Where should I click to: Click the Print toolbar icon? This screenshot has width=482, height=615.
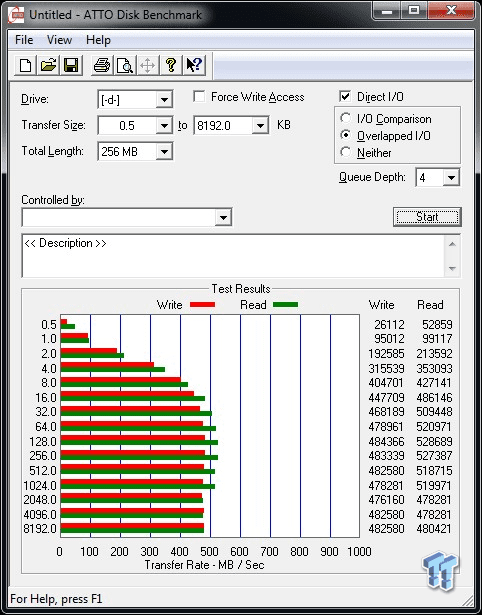102,66
